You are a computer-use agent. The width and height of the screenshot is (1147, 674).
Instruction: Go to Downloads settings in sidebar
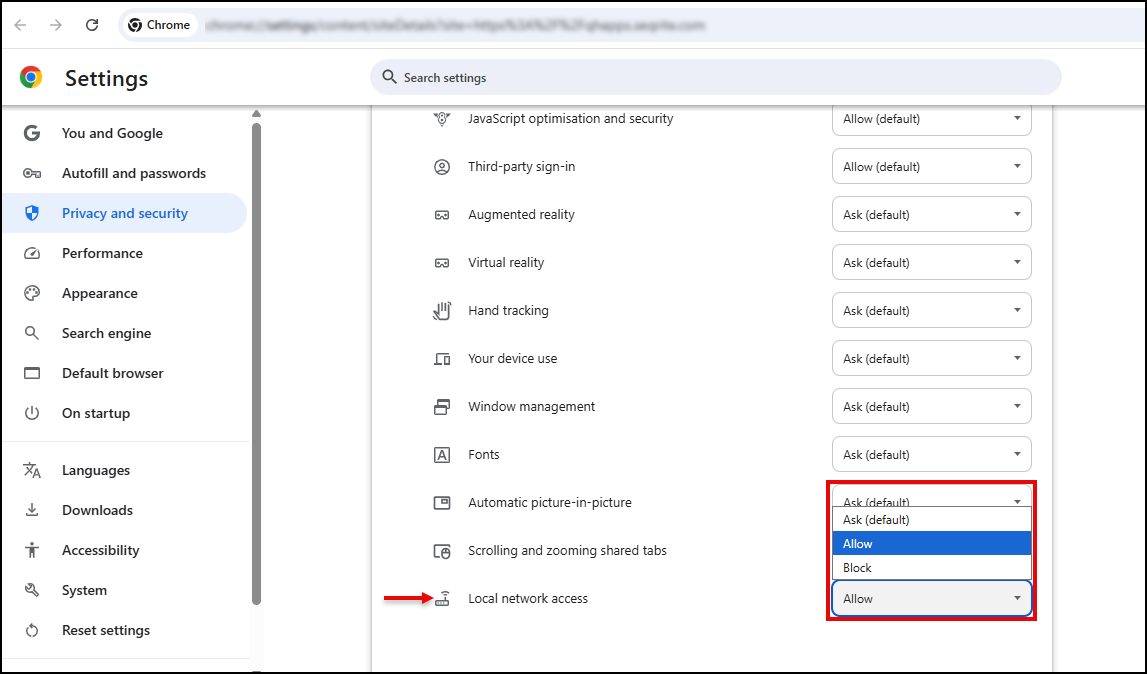pos(97,510)
